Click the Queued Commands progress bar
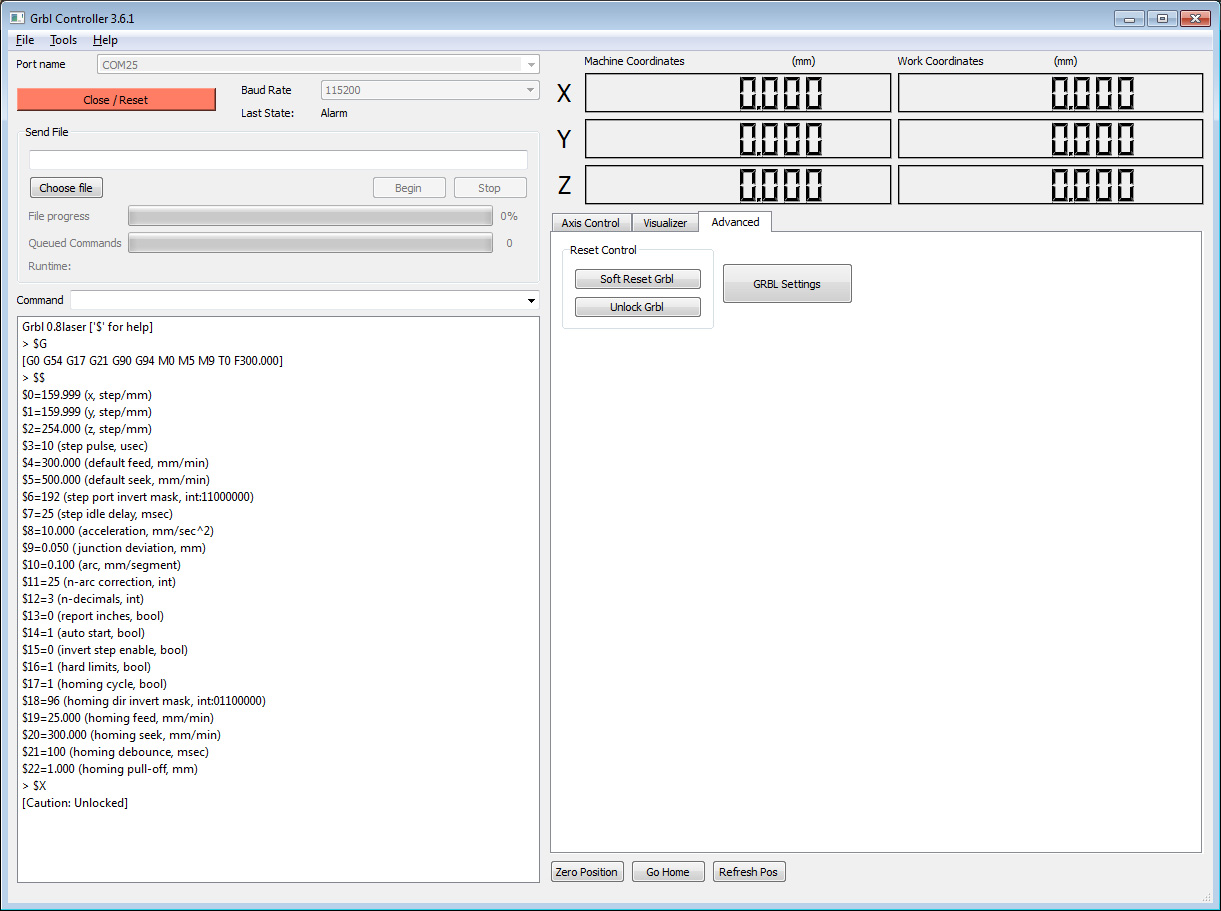Image resolution: width=1221 pixels, height=911 pixels. click(310, 243)
